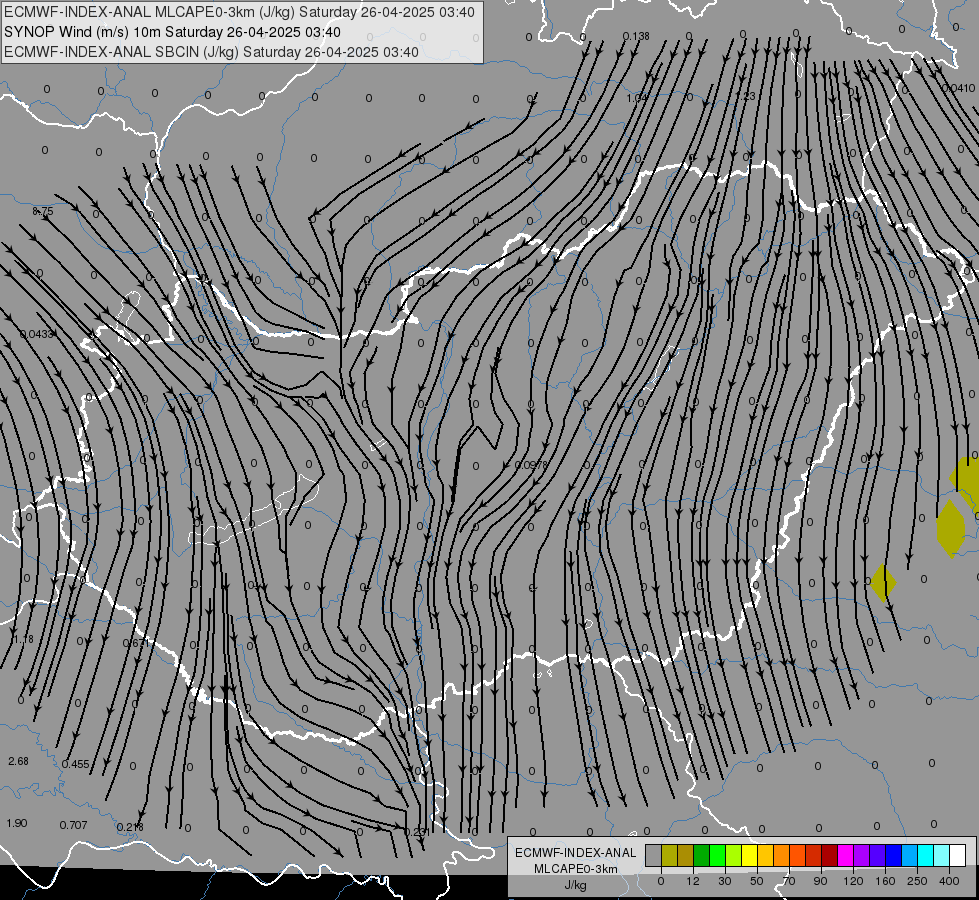Choose the dark red legend swatch

[x=830, y=855]
